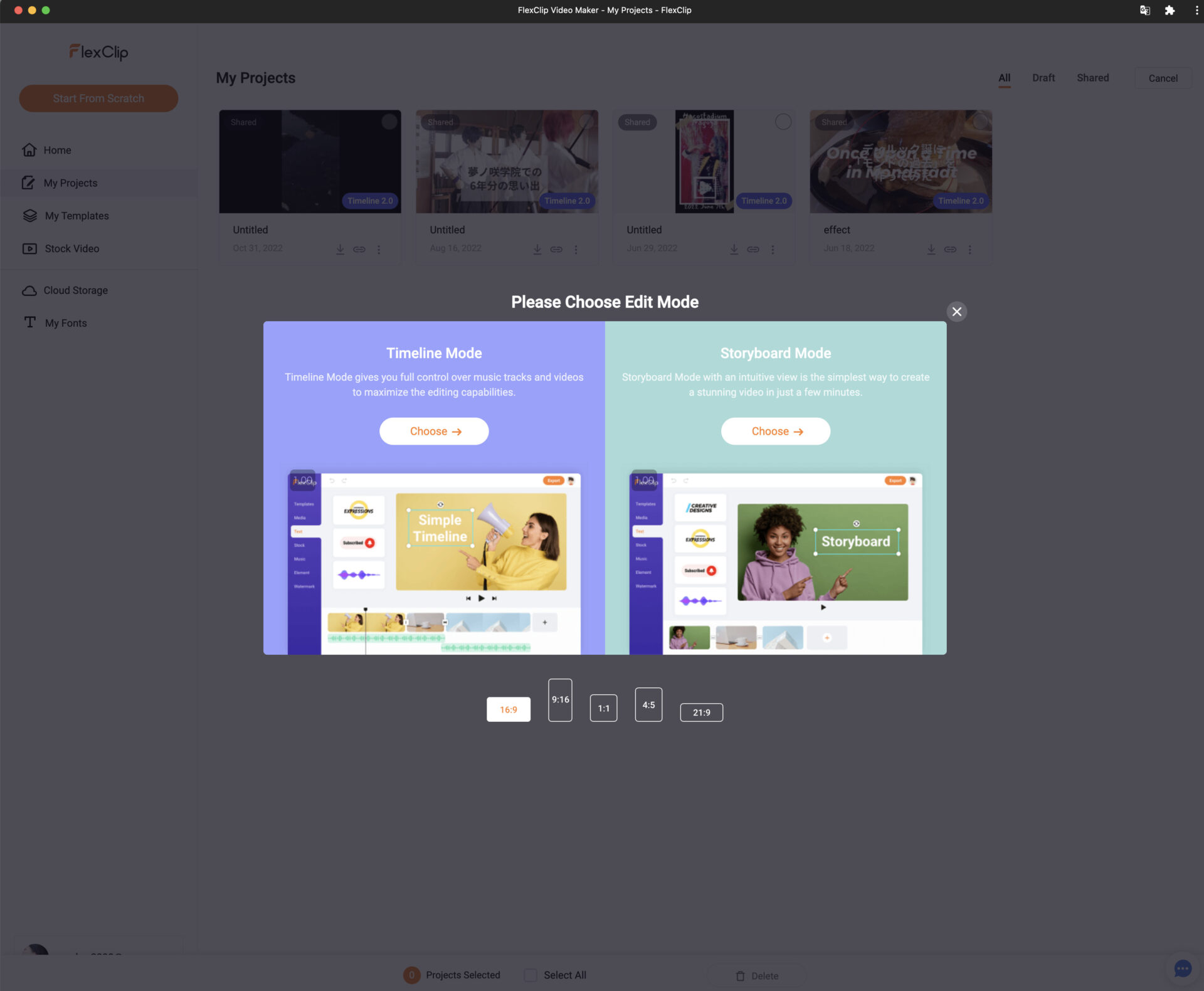Image resolution: width=1204 pixels, height=991 pixels.
Task: Select the 9:16 aspect ratio
Action: 560,700
